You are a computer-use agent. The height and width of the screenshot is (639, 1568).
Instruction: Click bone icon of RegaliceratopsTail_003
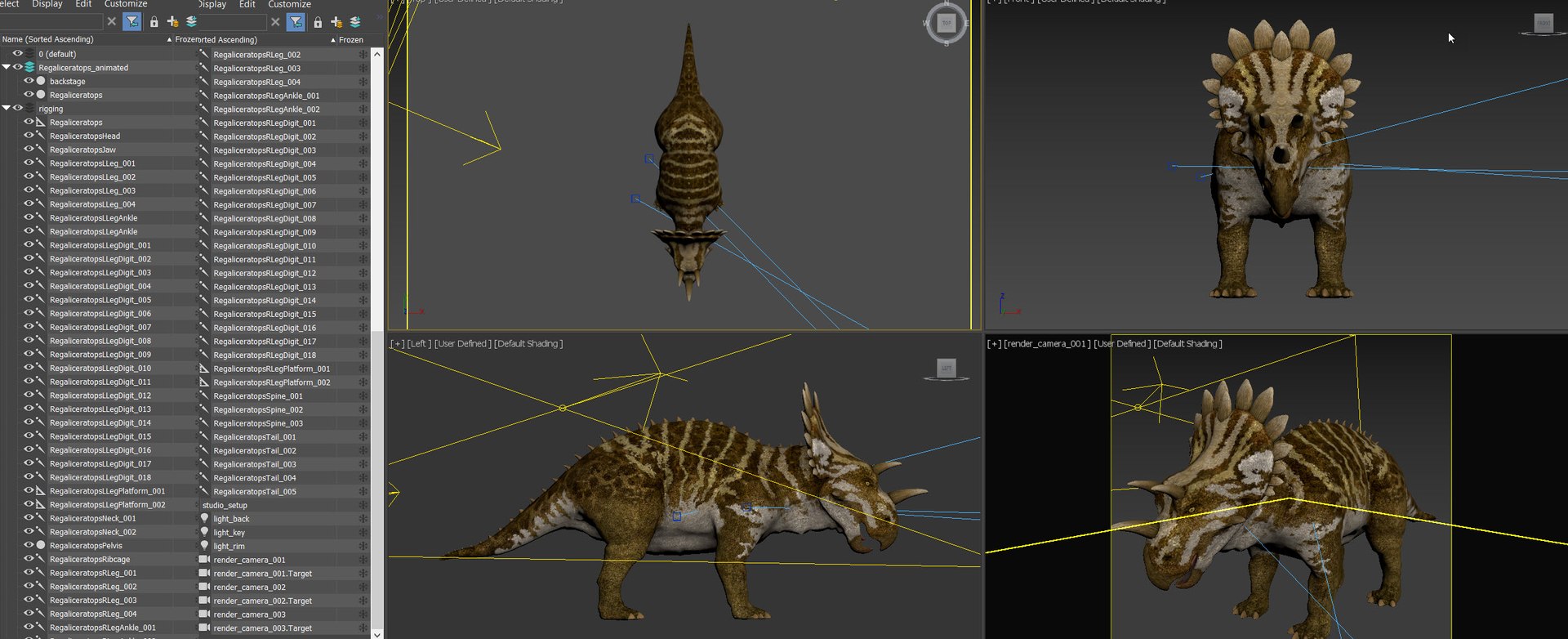[205, 464]
